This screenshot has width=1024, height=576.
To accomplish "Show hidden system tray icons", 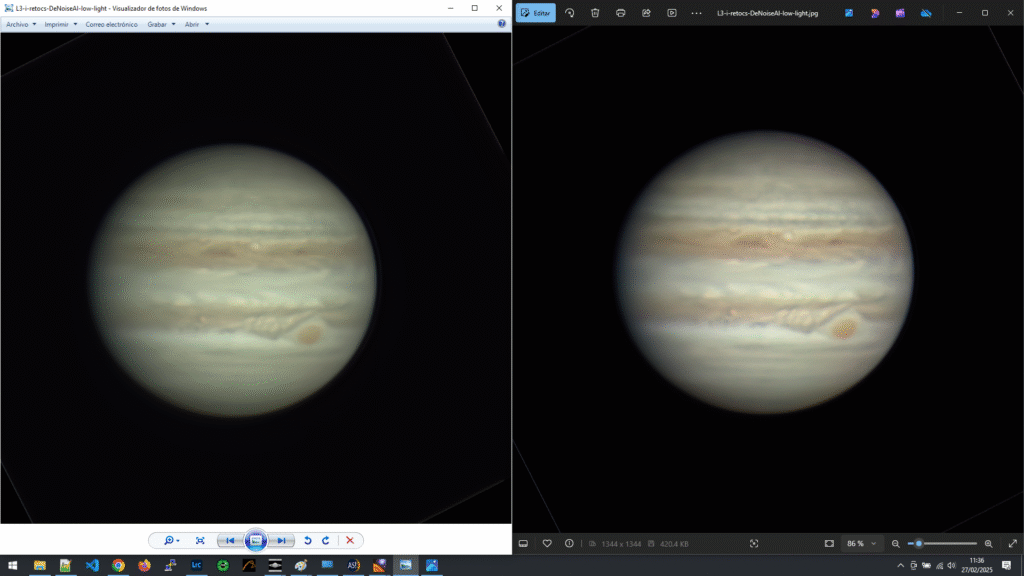I will click(901, 566).
